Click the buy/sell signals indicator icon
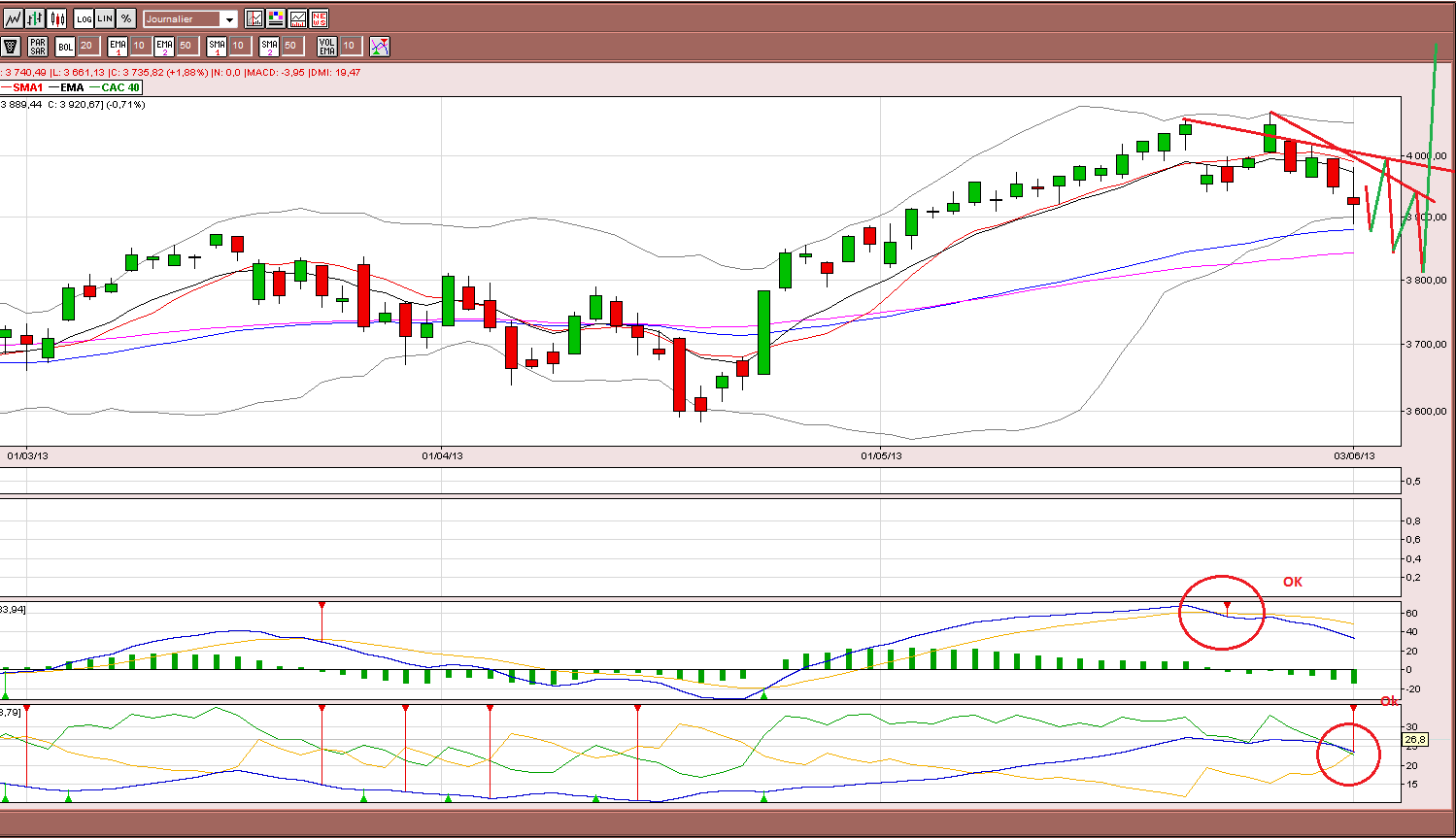The width and height of the screenshot is (1456, 839). (x=379, y=46)
